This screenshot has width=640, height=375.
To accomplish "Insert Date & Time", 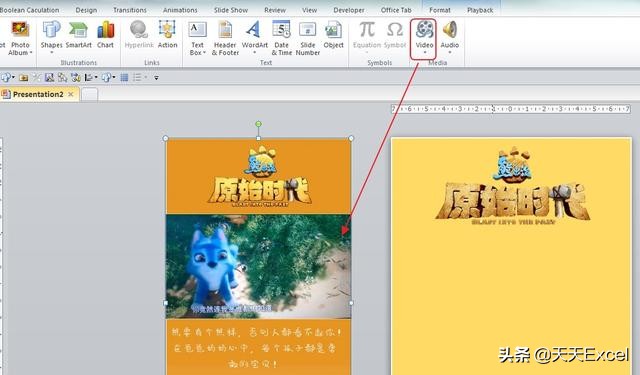I will [x=282, y=38].
